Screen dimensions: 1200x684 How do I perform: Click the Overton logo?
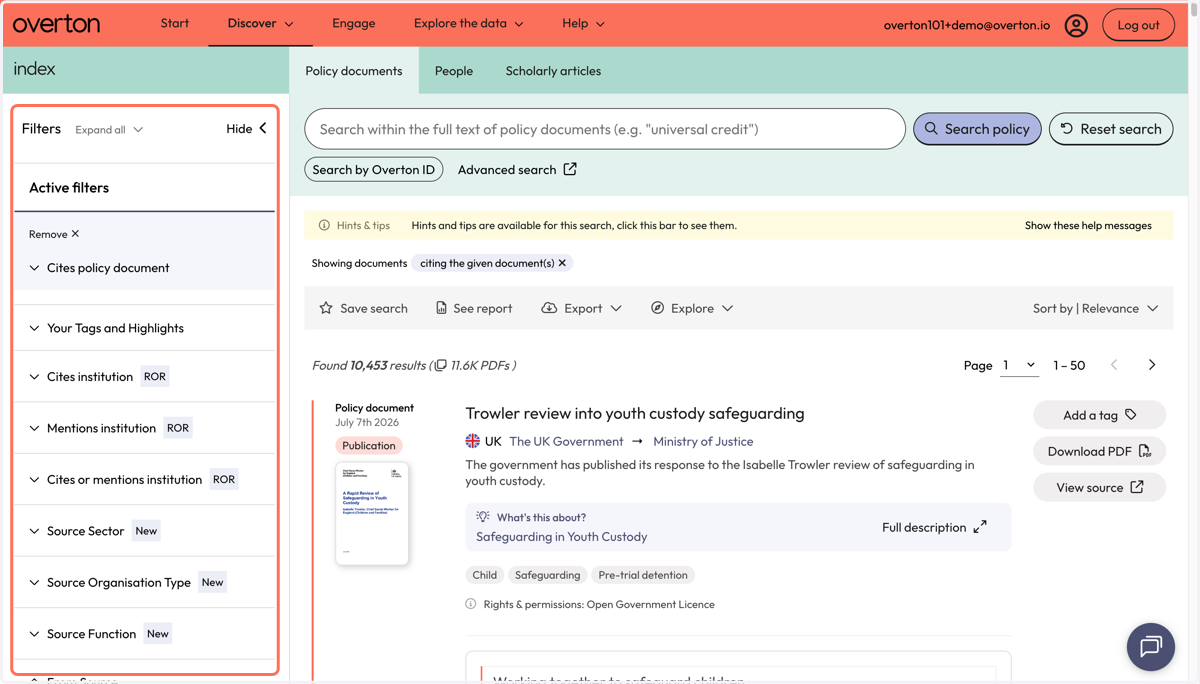click(57, 24)
